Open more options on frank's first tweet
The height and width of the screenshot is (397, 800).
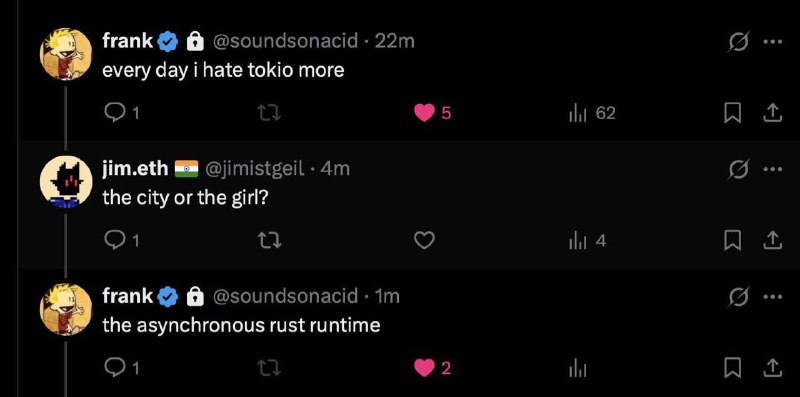[772, 42]
